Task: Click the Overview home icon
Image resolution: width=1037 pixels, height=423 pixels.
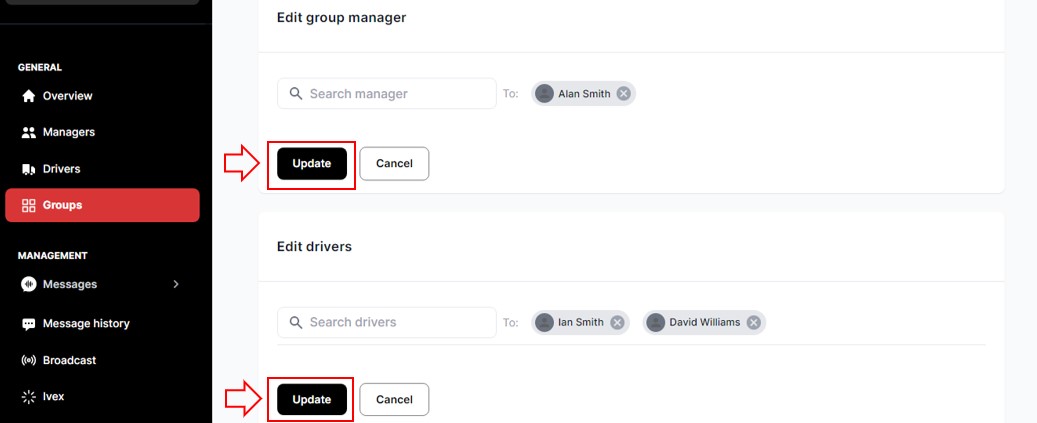Action: click(29, 96)
